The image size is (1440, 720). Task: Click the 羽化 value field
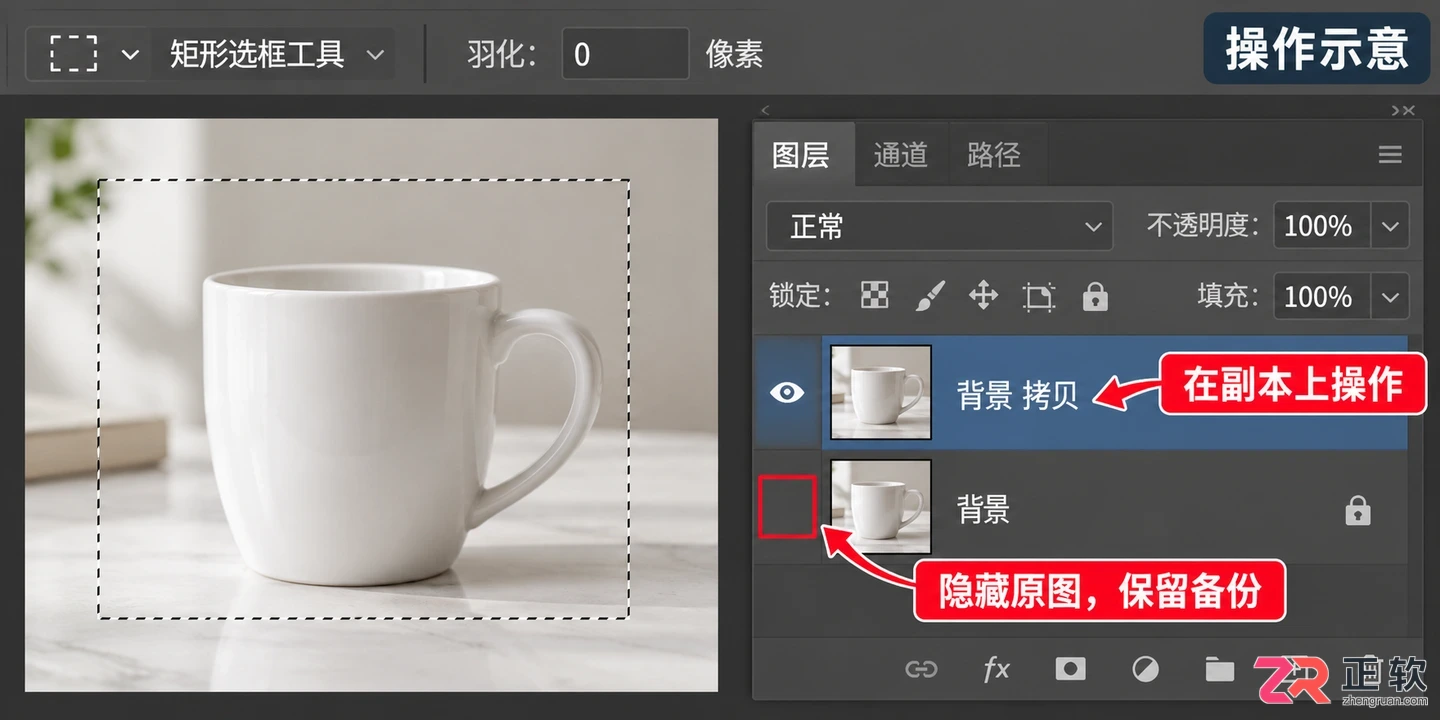click(625, 54)
